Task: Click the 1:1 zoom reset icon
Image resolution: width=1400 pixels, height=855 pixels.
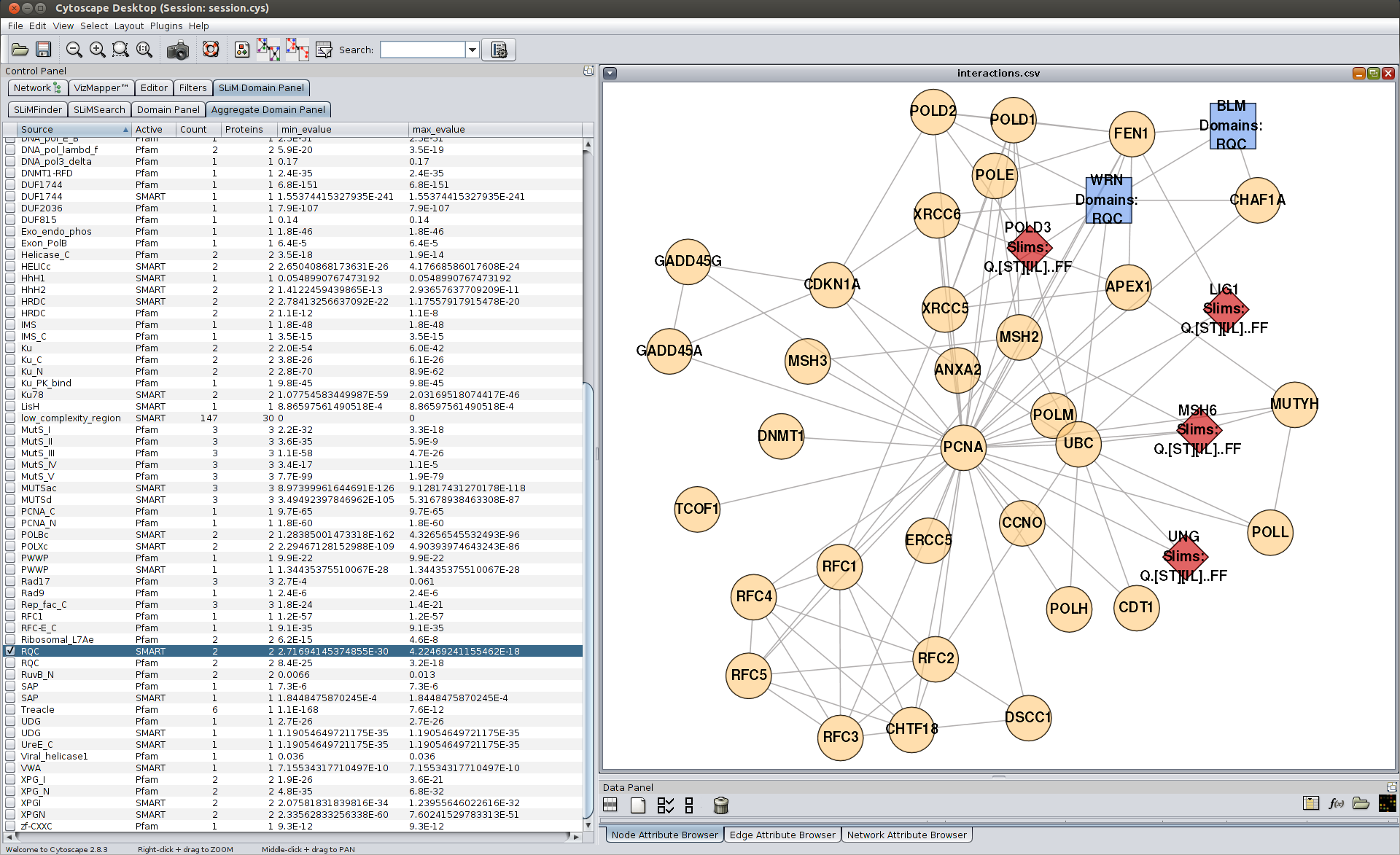Action: pyautogui.click(x=144, y=50)
